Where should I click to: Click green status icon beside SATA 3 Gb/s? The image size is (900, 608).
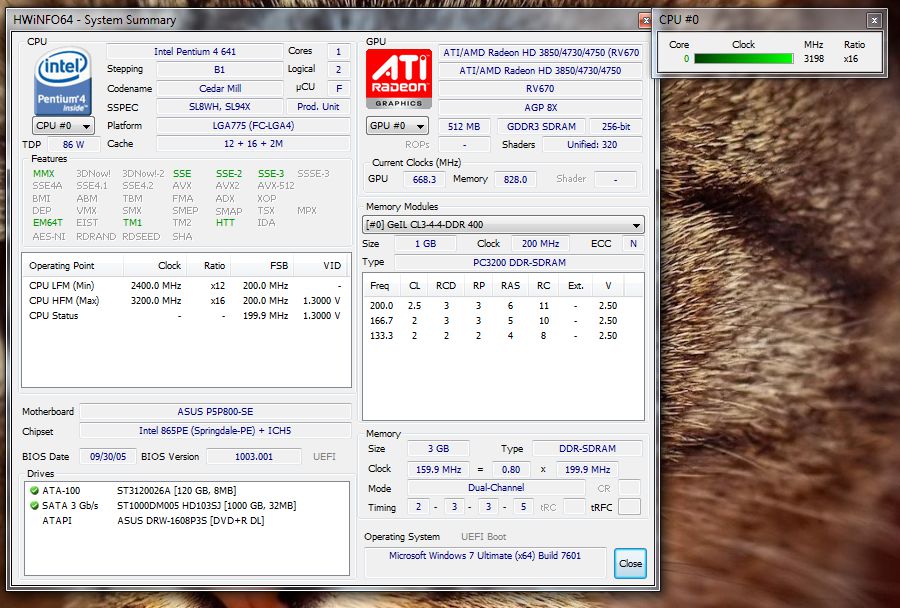(x=34, y=505)
